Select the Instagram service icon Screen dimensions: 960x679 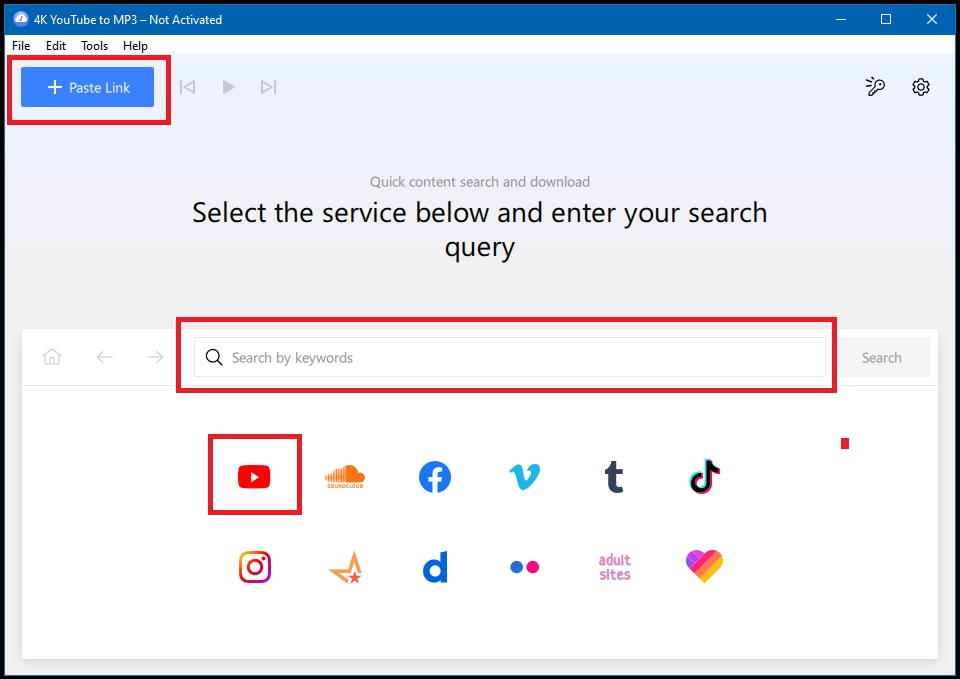(254, 566)
